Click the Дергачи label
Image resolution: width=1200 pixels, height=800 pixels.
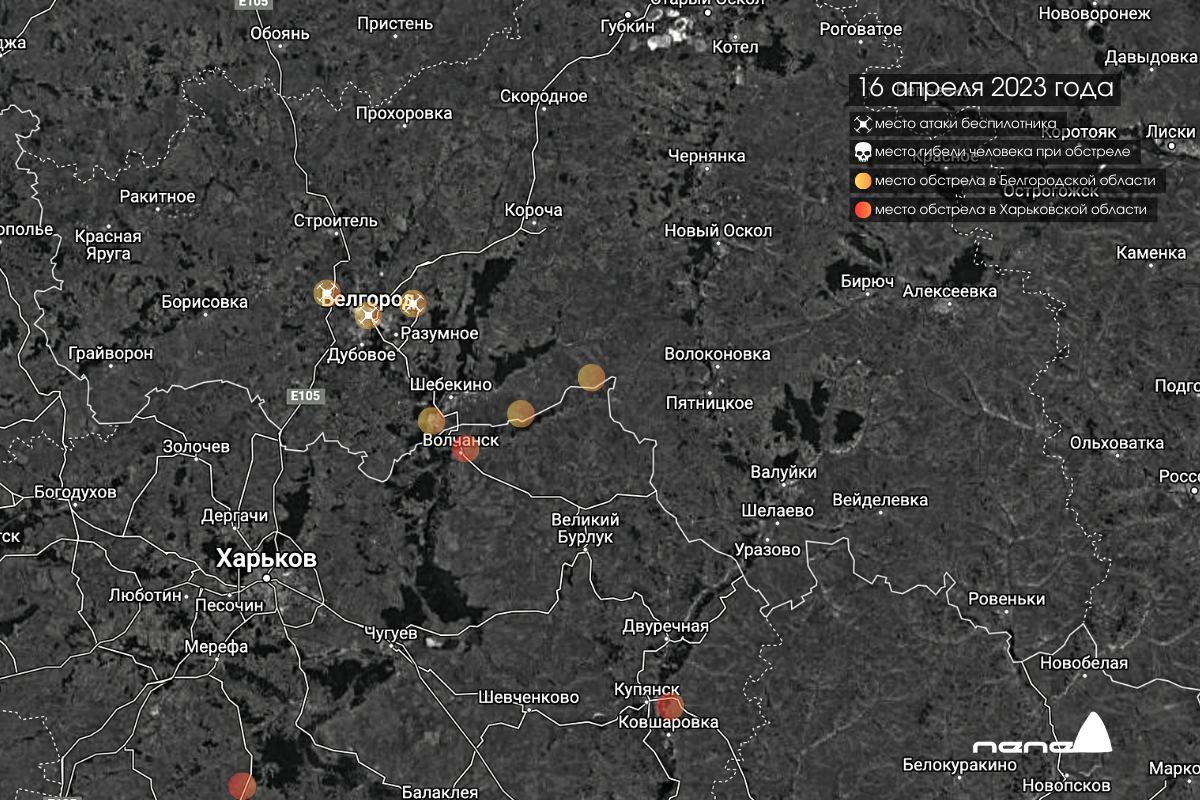235,516
